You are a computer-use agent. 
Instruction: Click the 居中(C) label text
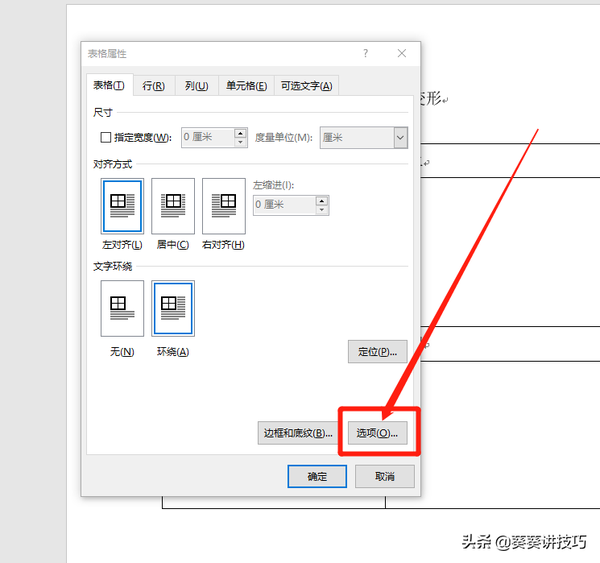[173, 245]
